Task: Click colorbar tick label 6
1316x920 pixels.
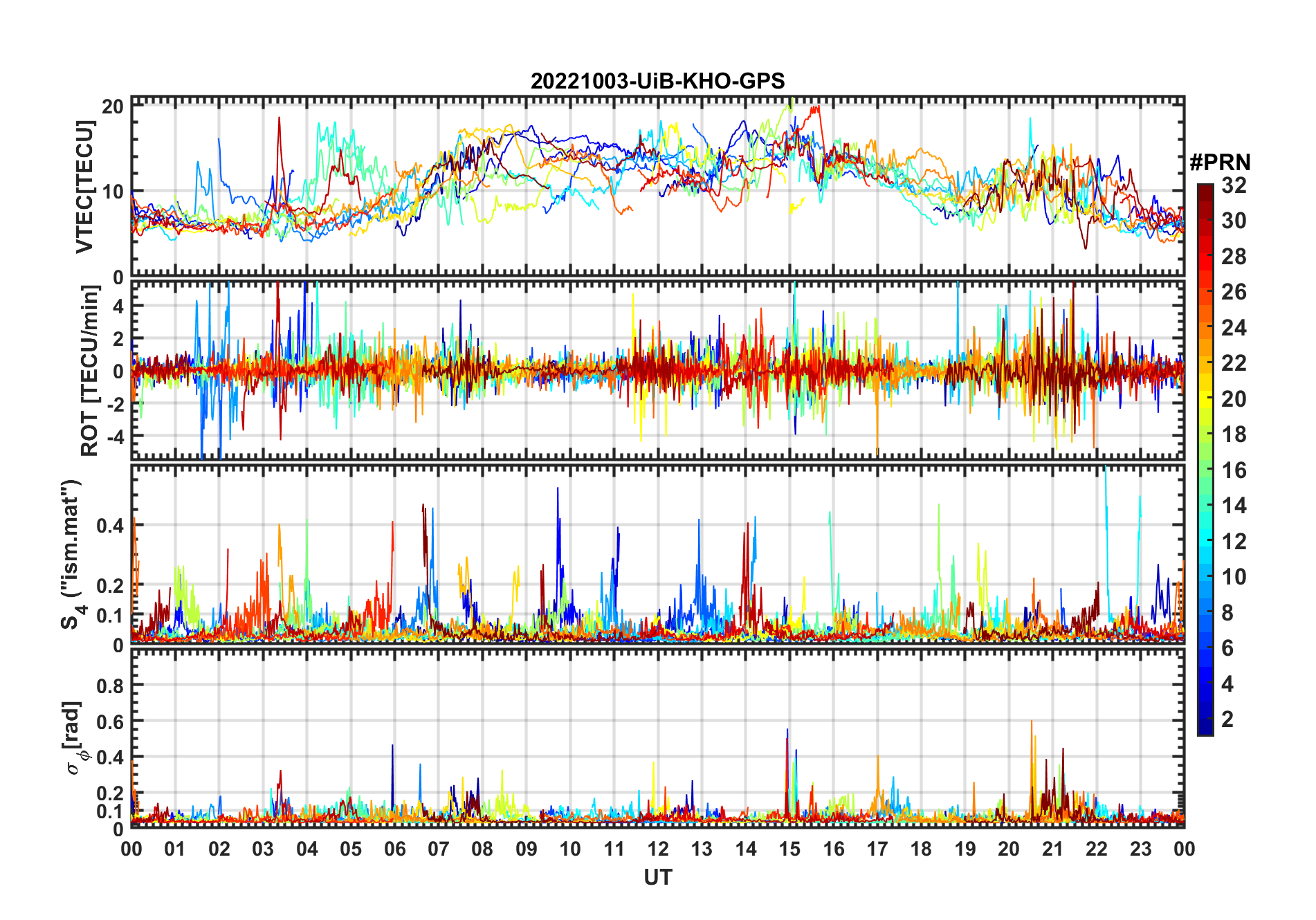Action: pos(1227,648)
